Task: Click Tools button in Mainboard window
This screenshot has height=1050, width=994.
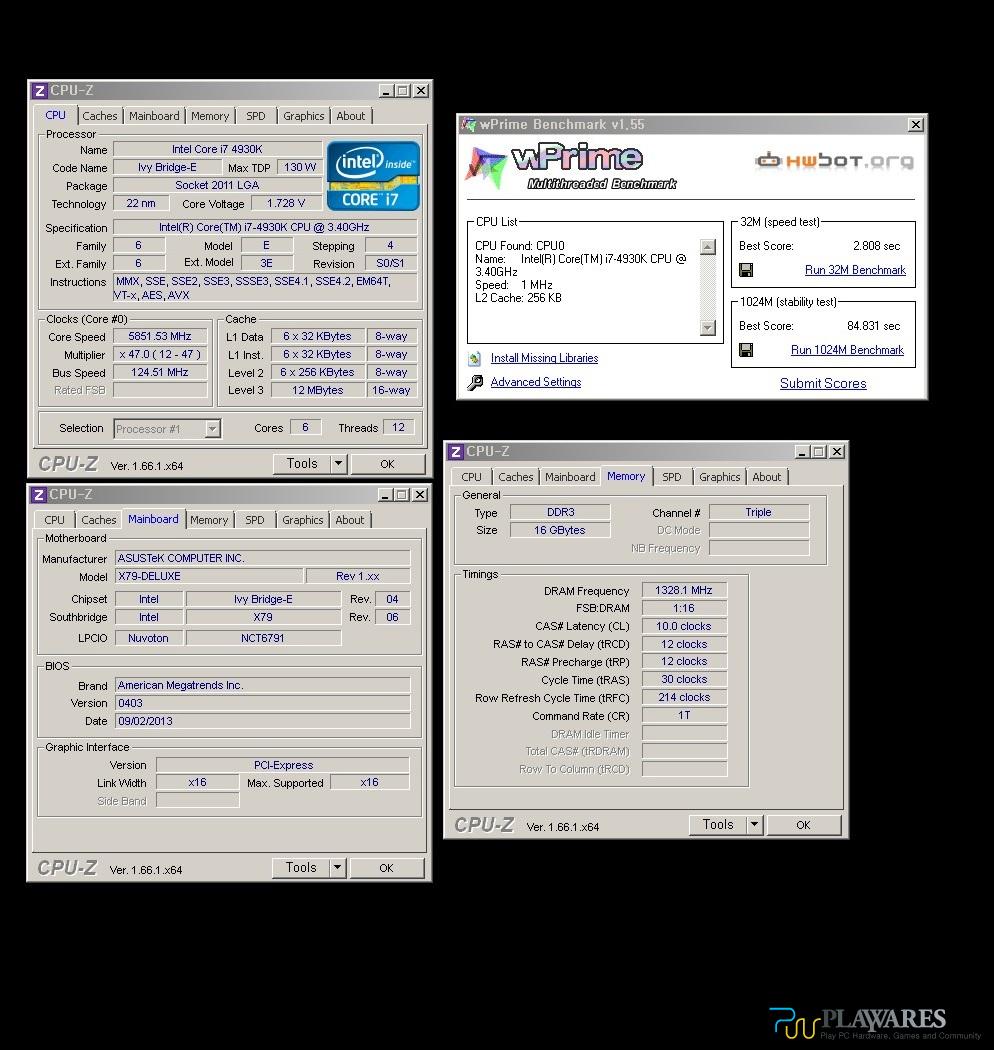Action: (301, 867)
